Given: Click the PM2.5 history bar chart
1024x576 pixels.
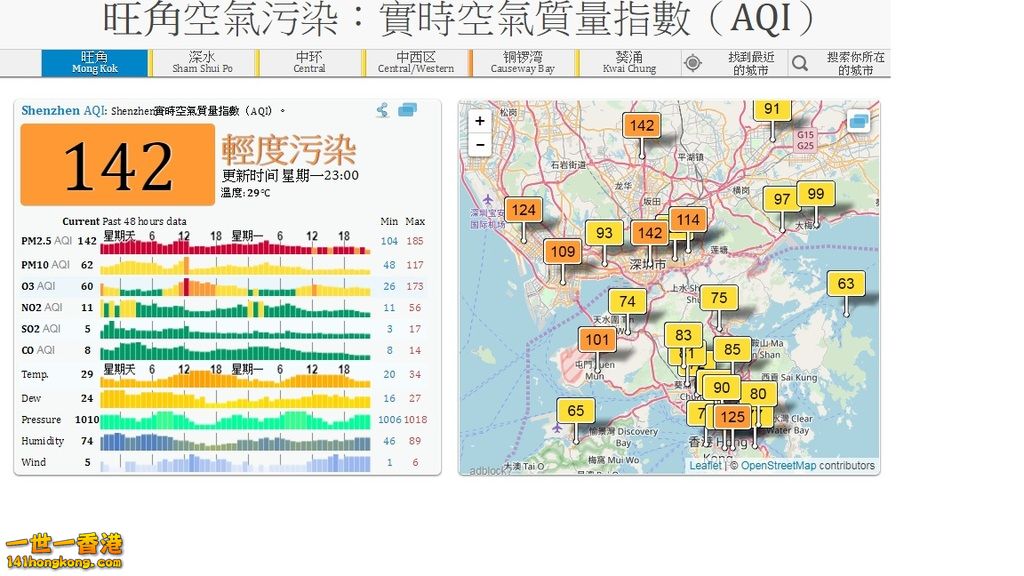Looking at the screenshot, I should click(x=235, y=241).
